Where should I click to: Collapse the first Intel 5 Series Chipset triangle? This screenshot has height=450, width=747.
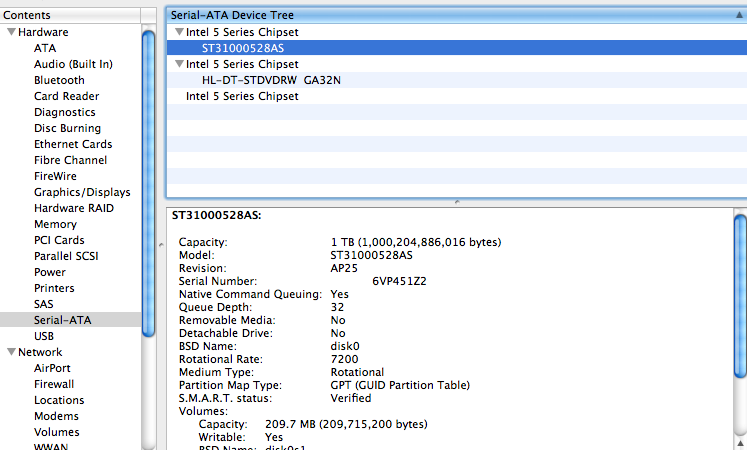(179, 32)
